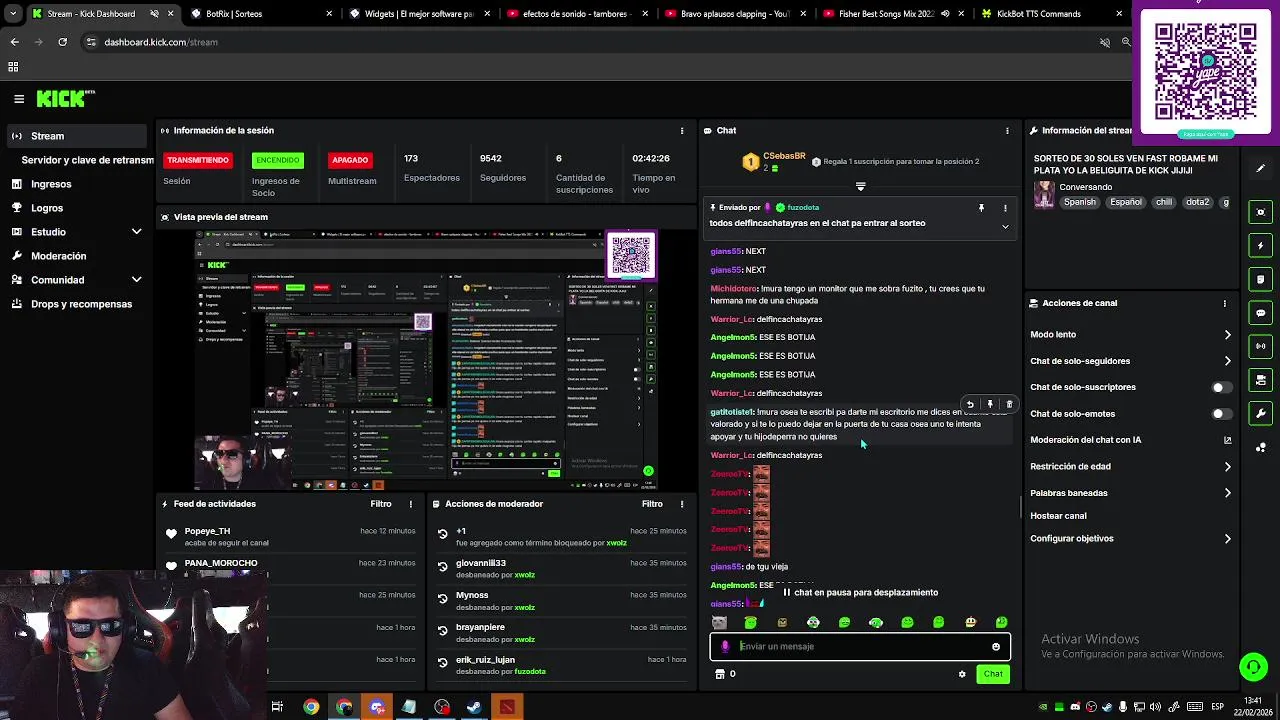
Task: Collapse the pinned message with chevron
Action: click(1005, 227)
